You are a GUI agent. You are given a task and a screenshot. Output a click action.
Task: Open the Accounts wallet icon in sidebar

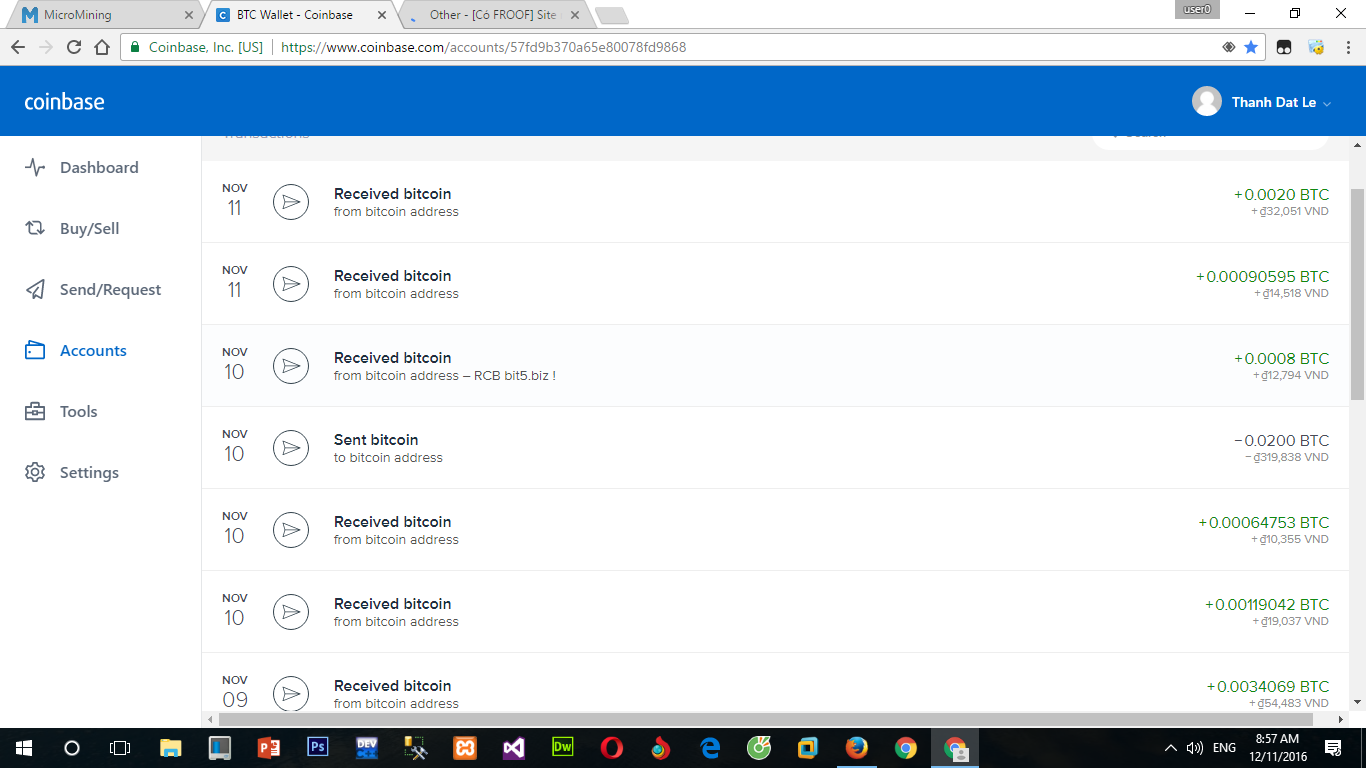click(x=35, y=351)
